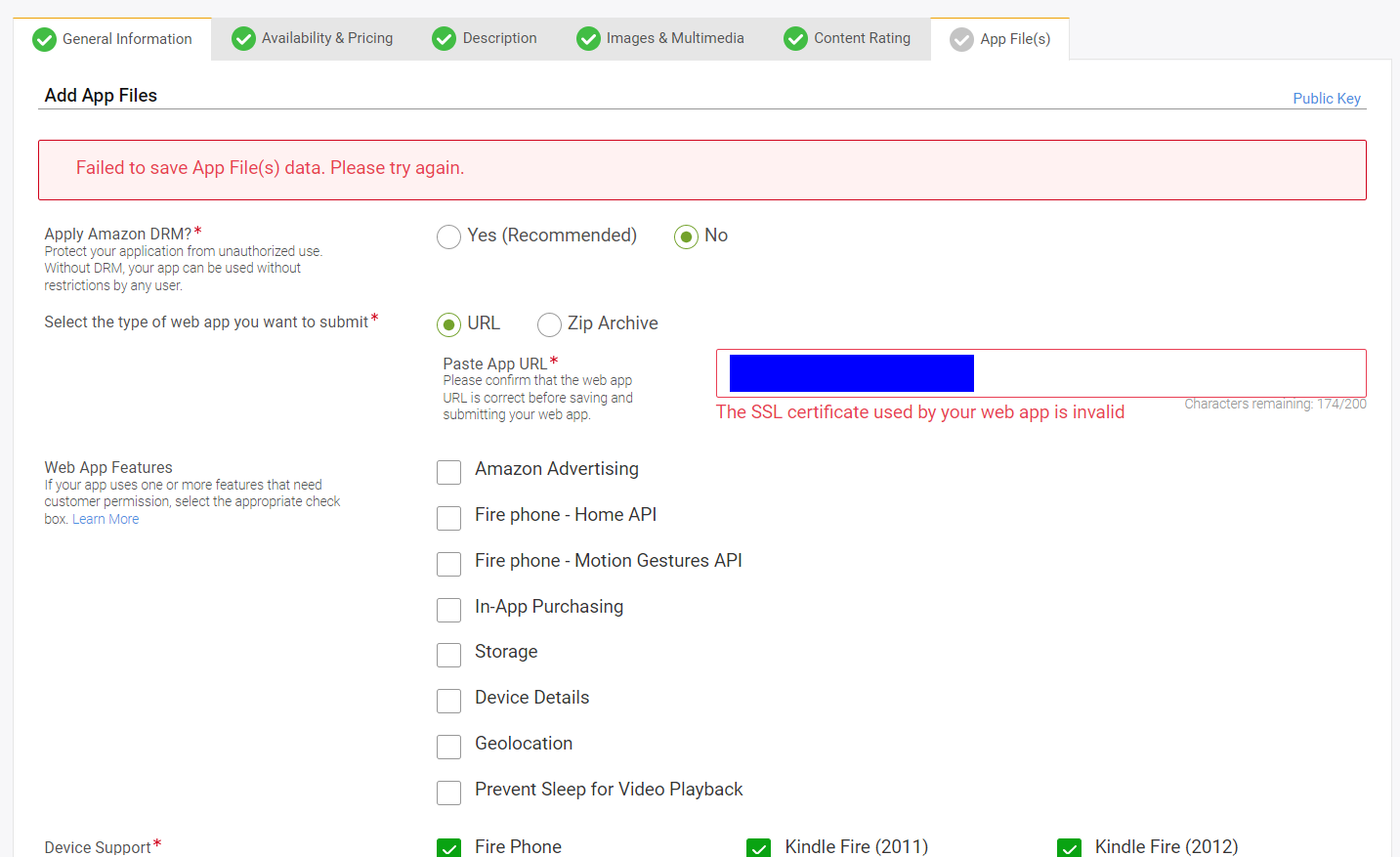1400x857 pixels.
Task: Choose Zip Archive web app type
Action: point(549,324)
